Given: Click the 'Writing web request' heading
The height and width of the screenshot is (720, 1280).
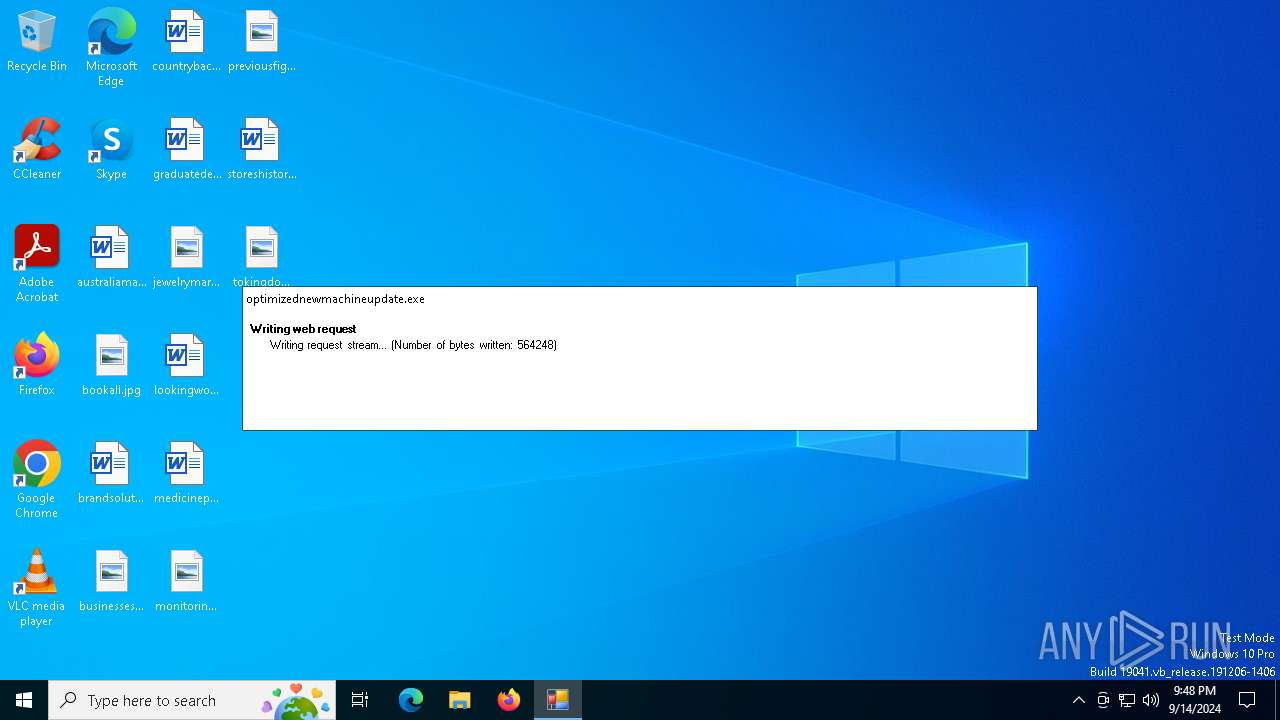Looking at the screenshot, I should coord(303,329).
